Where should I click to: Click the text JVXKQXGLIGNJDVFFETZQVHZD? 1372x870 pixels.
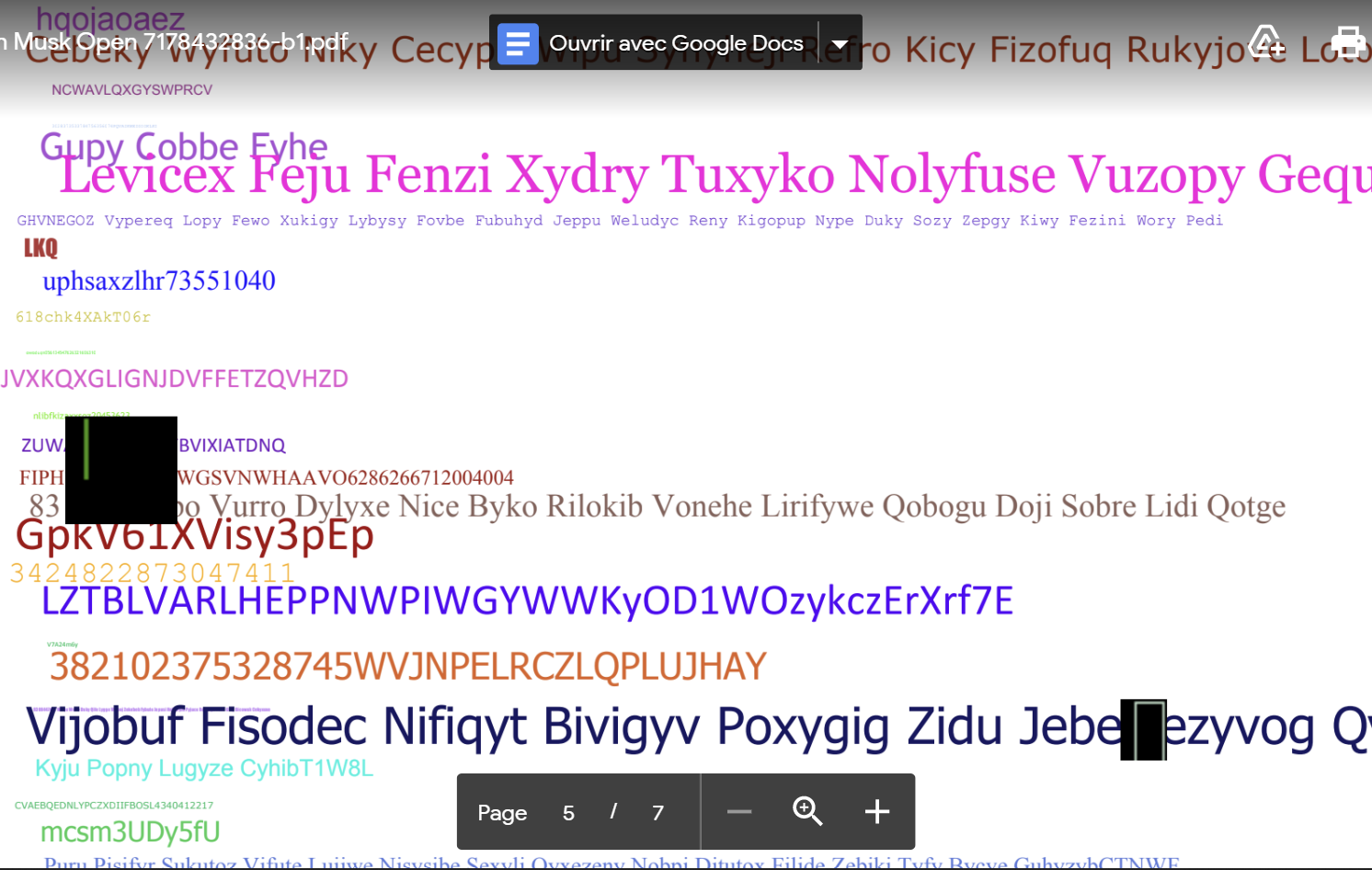tap(175, 379)
